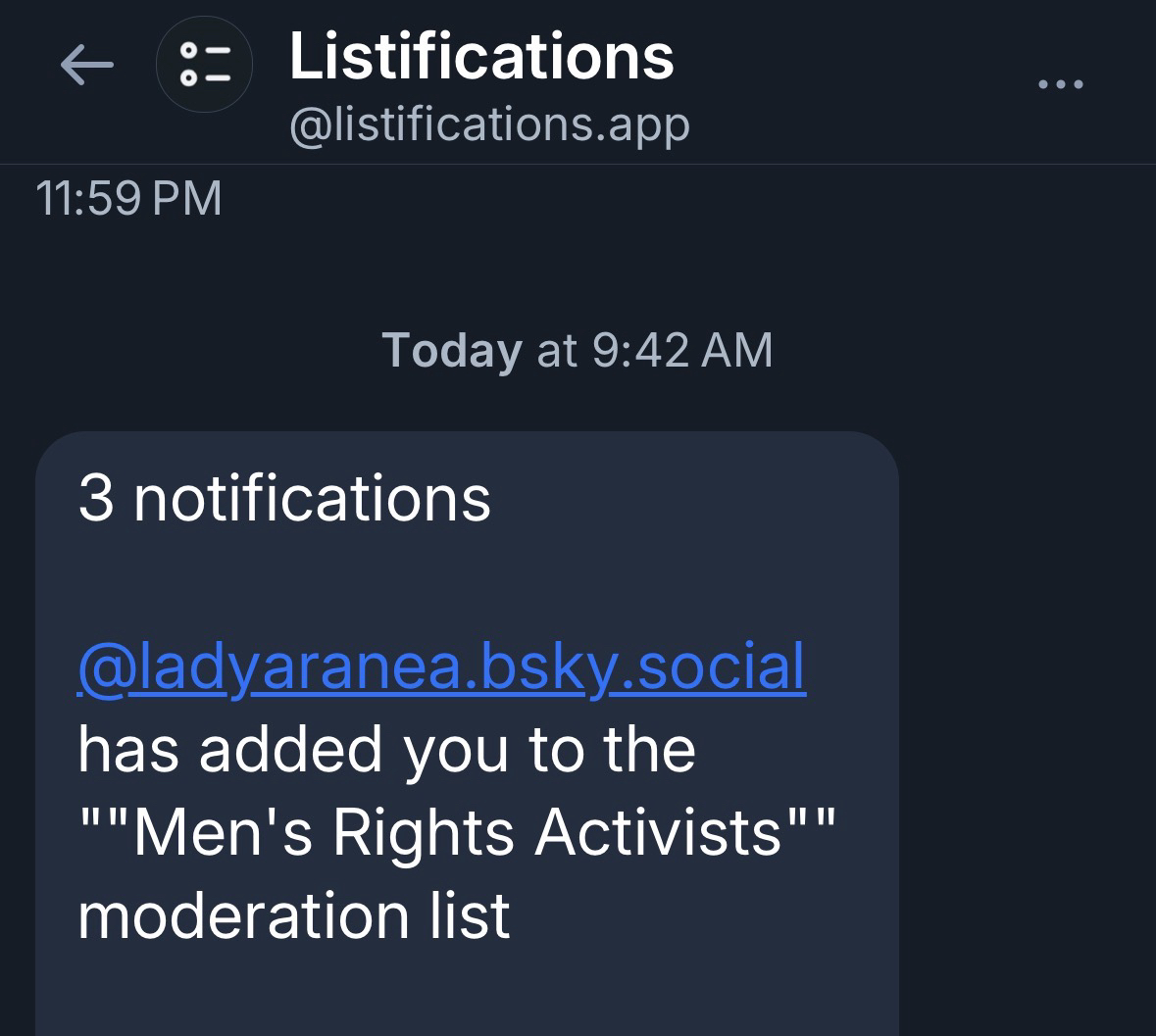Click the word "added" in the message

coord(290,750)
